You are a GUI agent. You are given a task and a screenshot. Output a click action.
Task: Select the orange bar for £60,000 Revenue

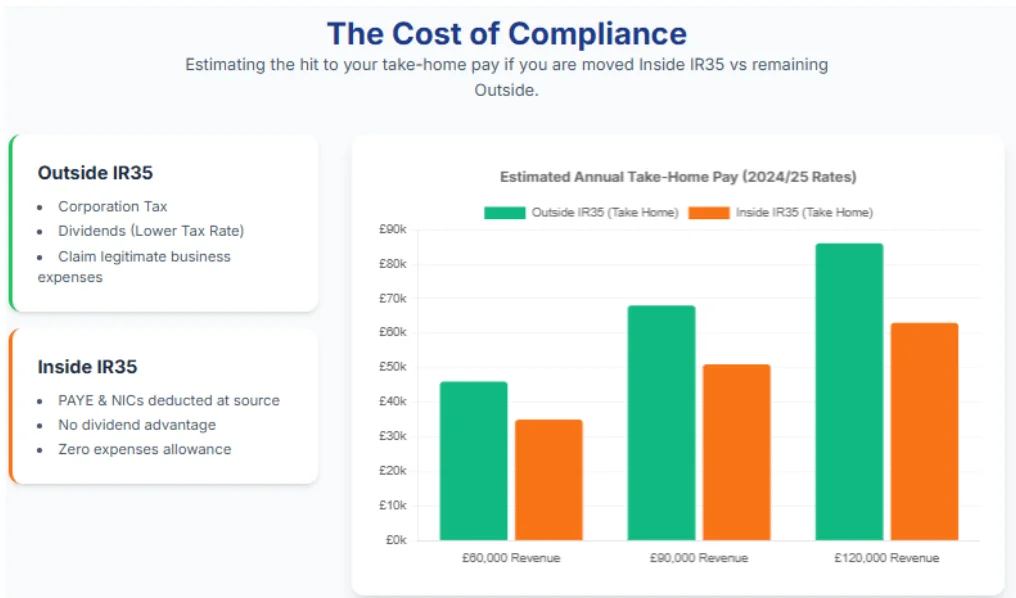548,480
